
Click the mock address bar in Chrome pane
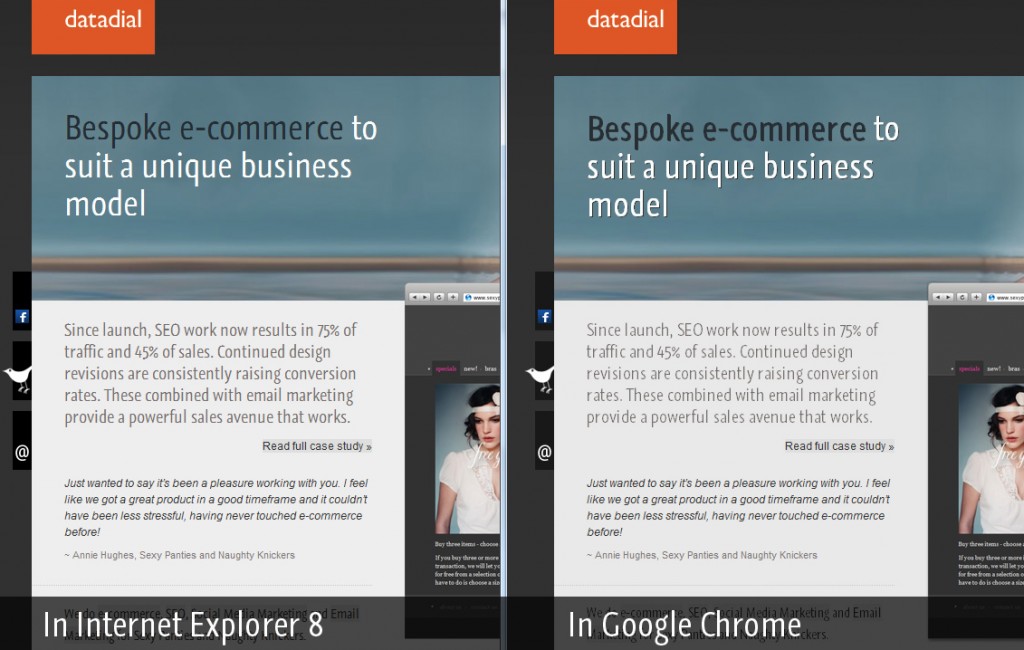1004,297
